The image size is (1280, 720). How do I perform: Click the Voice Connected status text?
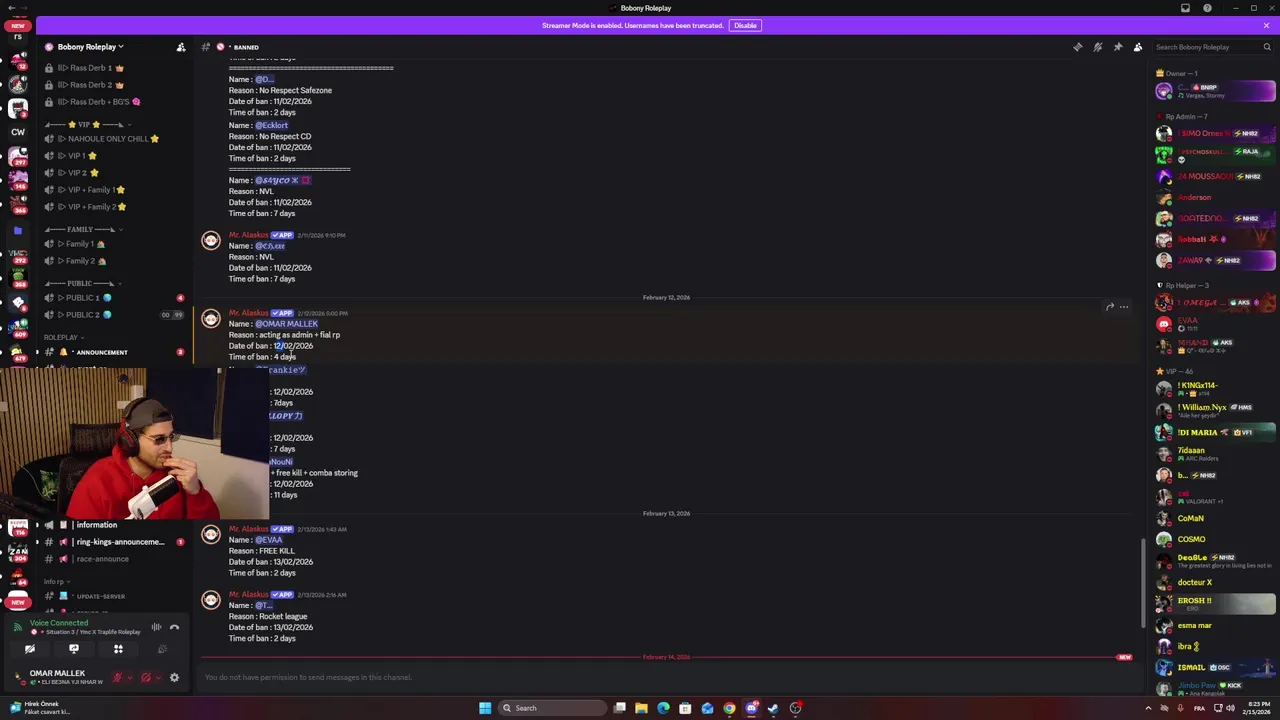[59, 623]
